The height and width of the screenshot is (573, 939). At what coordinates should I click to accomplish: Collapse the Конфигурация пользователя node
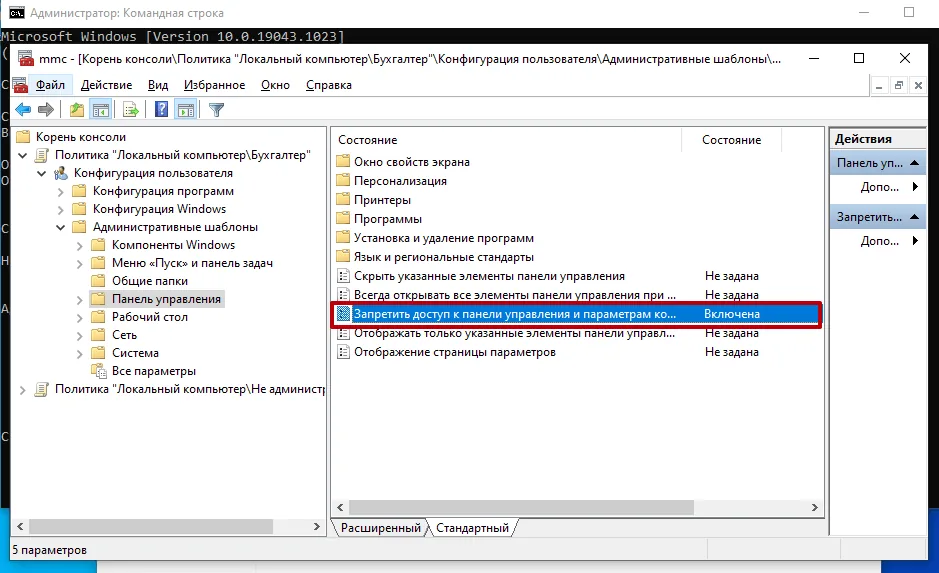(x=42, y=174)
